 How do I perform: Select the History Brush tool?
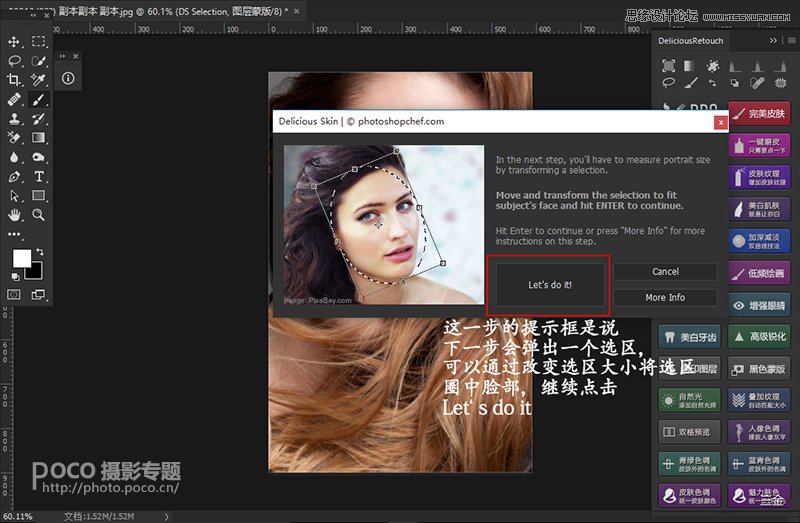[x=38, y=118]
